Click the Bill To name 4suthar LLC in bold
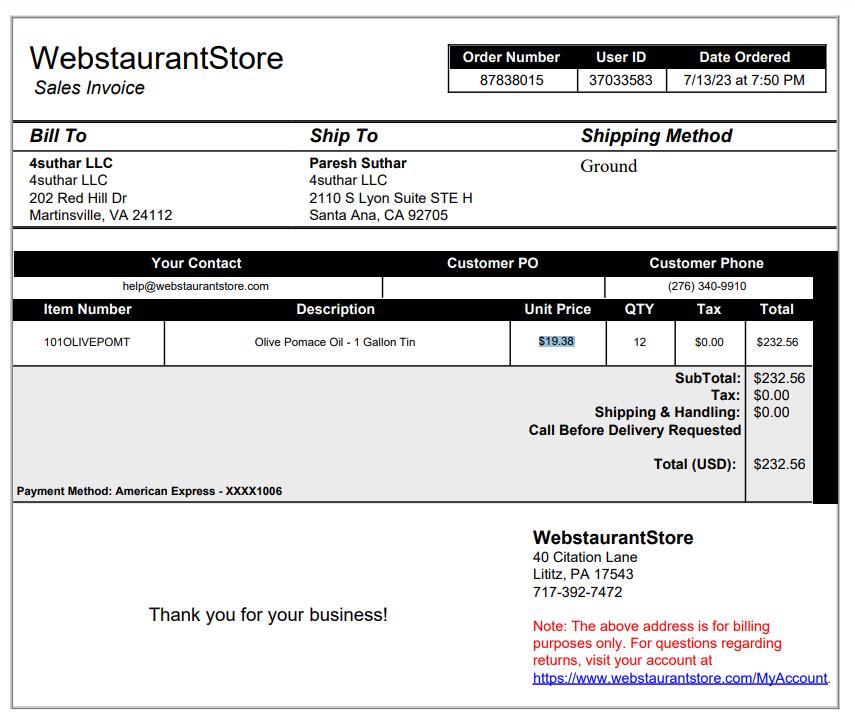This screenshot has height=728, width=855. click(71, 163)
